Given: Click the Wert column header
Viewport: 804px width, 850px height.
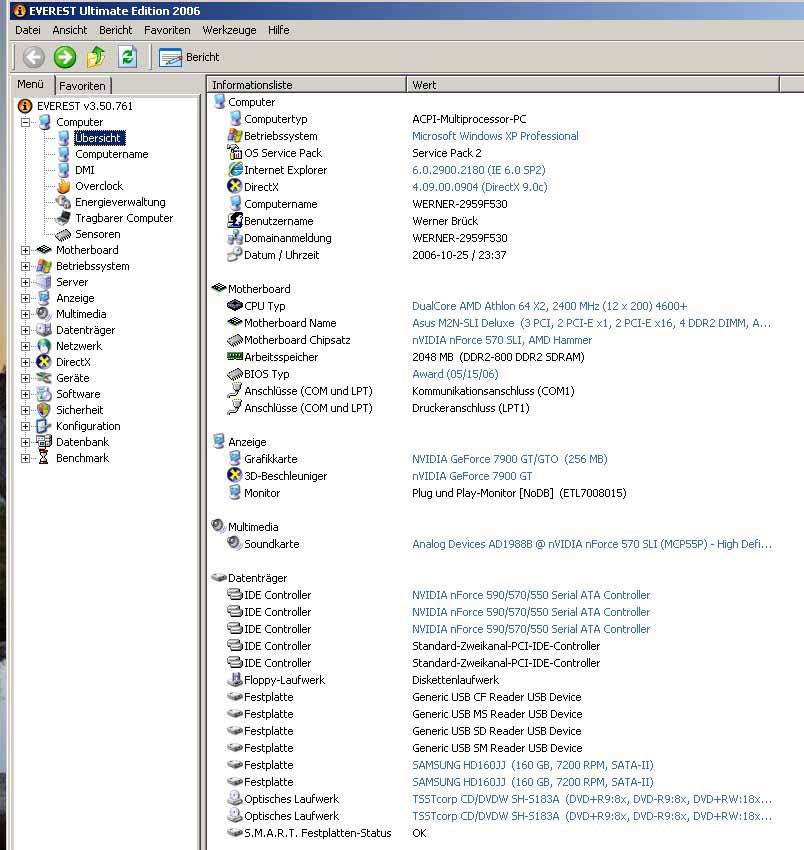Looking at the screenshot, I should tap(593, 85).
